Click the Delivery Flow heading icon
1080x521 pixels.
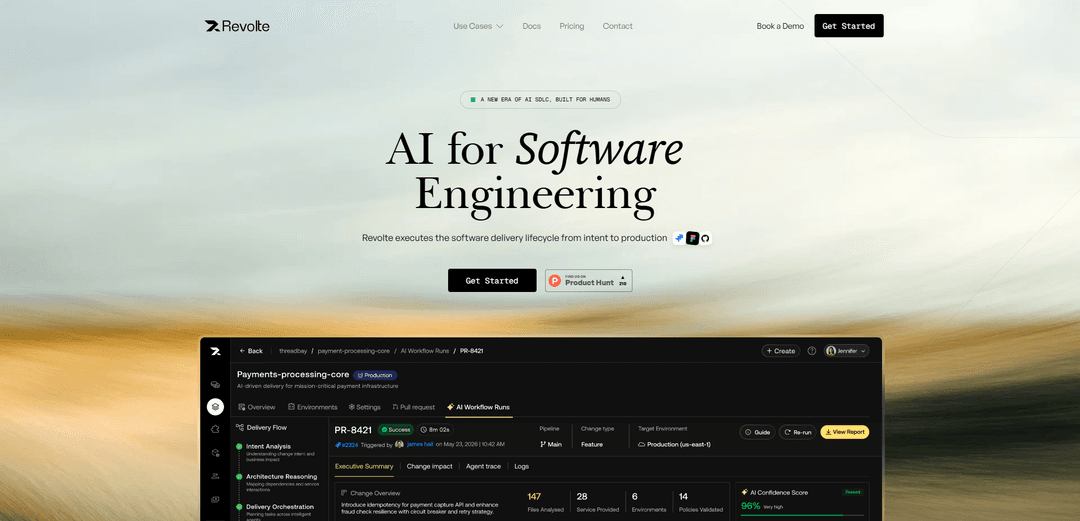tap(240, 427)
